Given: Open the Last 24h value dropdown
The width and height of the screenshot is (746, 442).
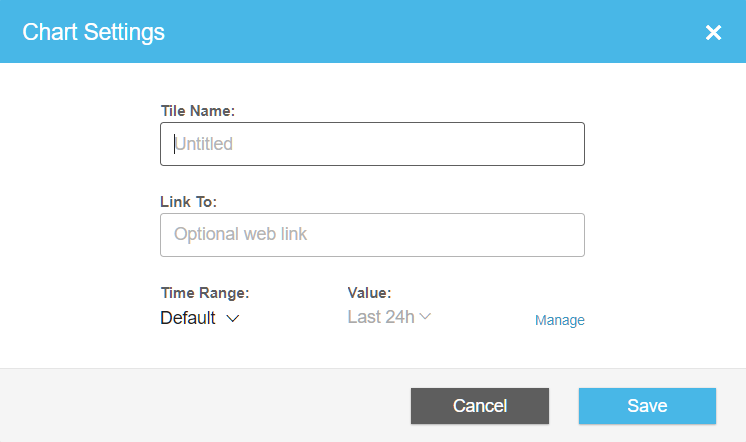Looking at the screenshot, I should point(389,317).
